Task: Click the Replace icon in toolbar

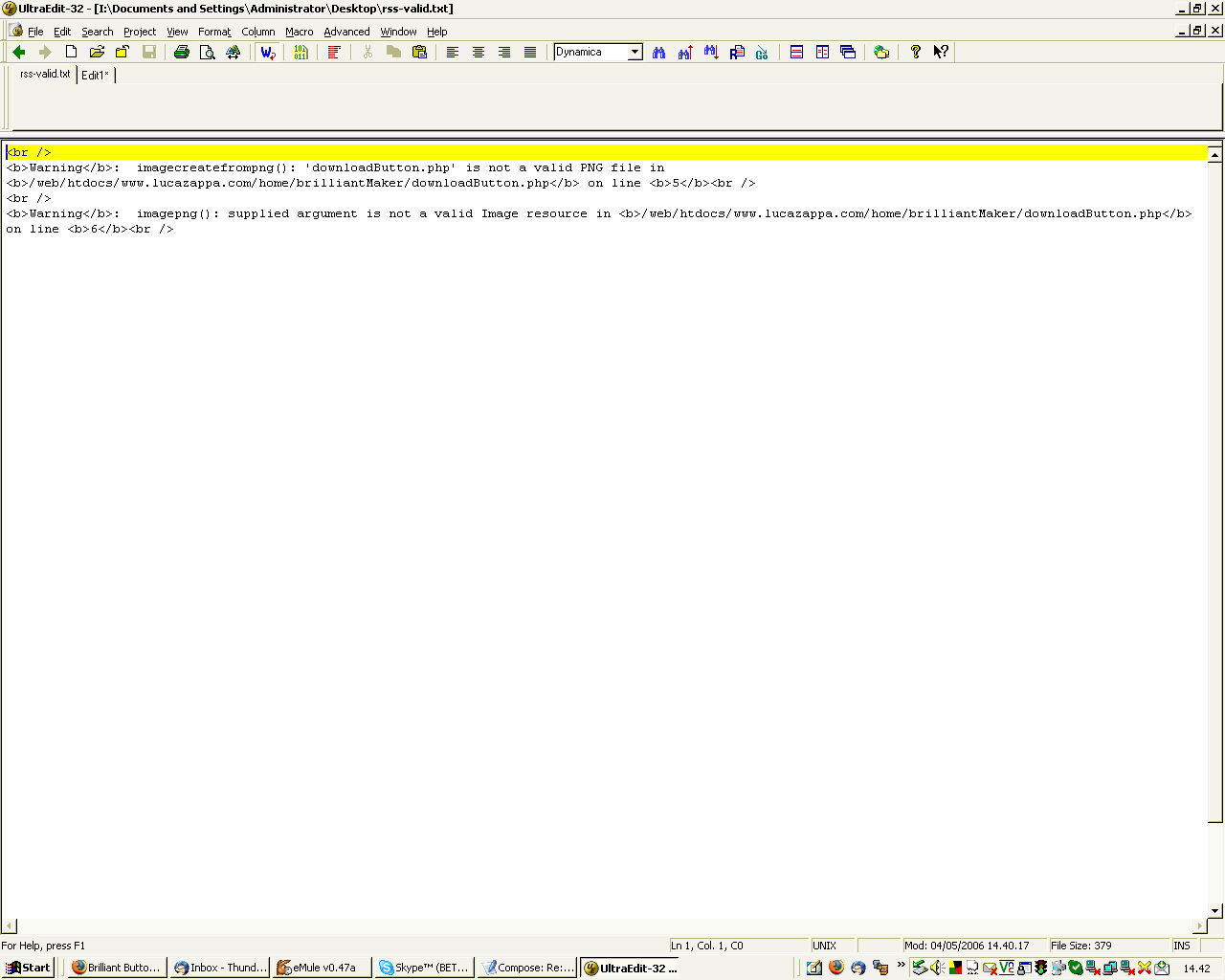Action: 737,53
